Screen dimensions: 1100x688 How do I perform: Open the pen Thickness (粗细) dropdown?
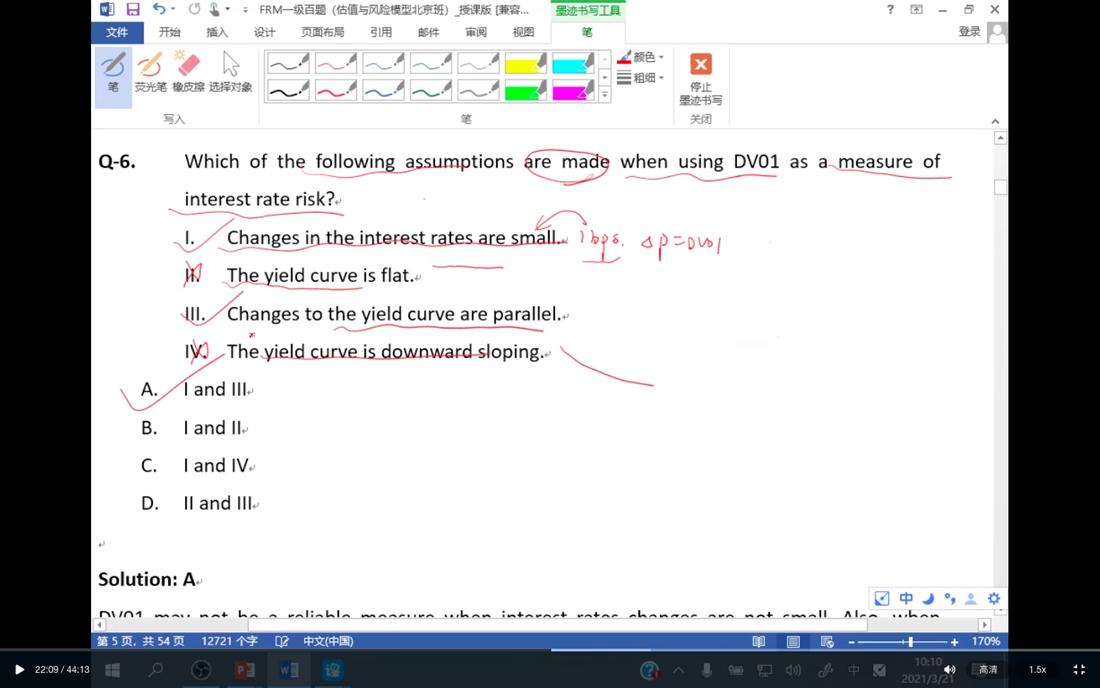point(640,78)
